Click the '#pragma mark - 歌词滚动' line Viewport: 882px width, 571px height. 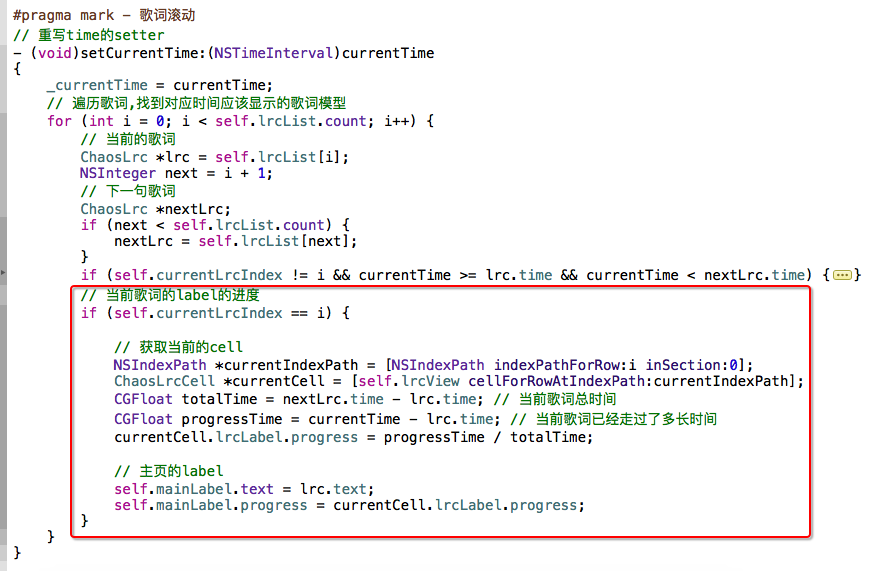(x=104, y=15)
